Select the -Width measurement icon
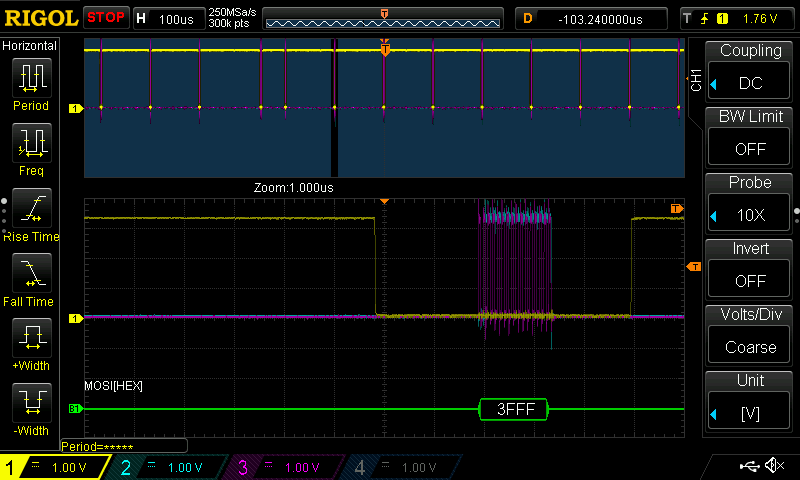Screen dimensions: 800x480 point(32,402)
